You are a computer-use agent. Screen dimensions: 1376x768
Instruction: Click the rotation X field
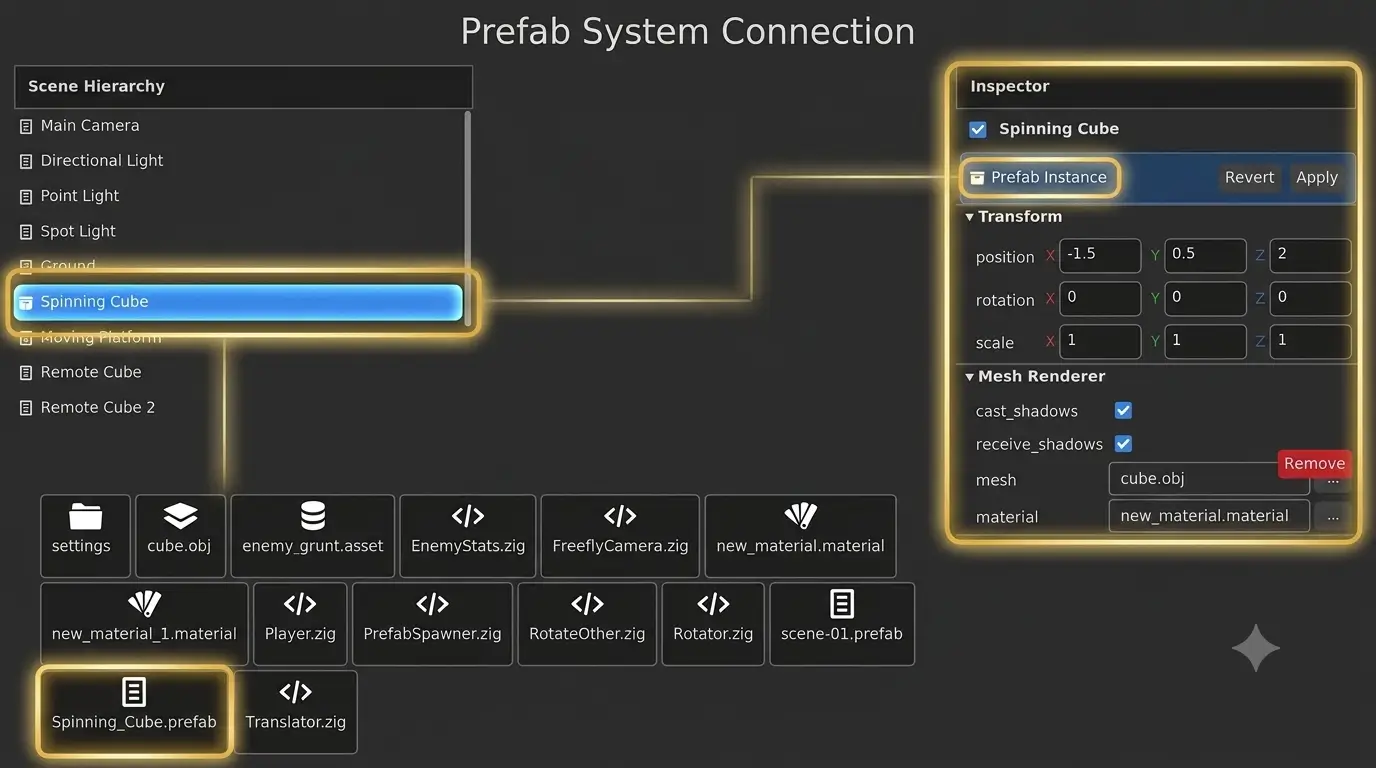click(x=1100, y=298)
